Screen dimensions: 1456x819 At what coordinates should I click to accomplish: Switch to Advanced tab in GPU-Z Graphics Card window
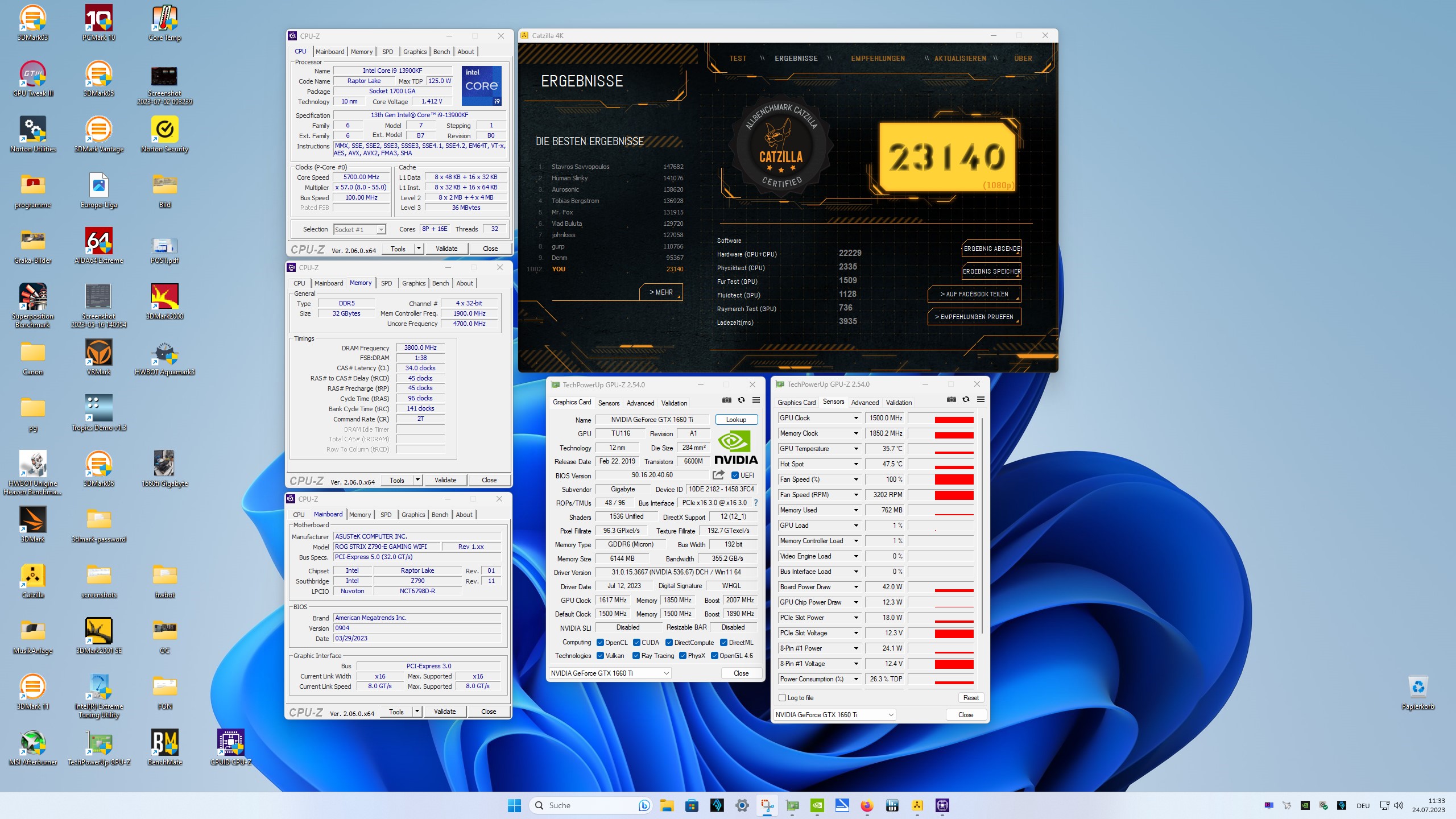coord(640,403)
